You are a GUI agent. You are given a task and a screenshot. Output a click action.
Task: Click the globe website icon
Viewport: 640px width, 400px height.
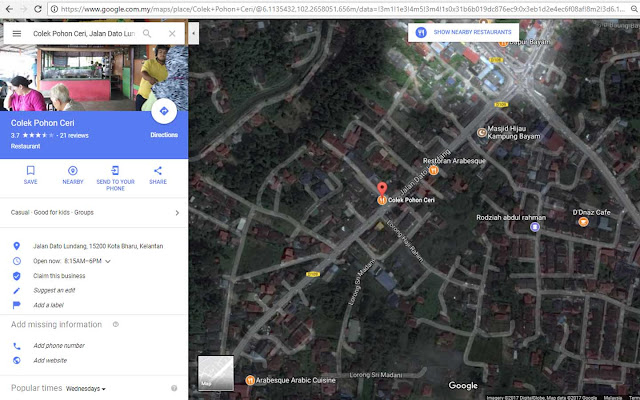point(17,360)
